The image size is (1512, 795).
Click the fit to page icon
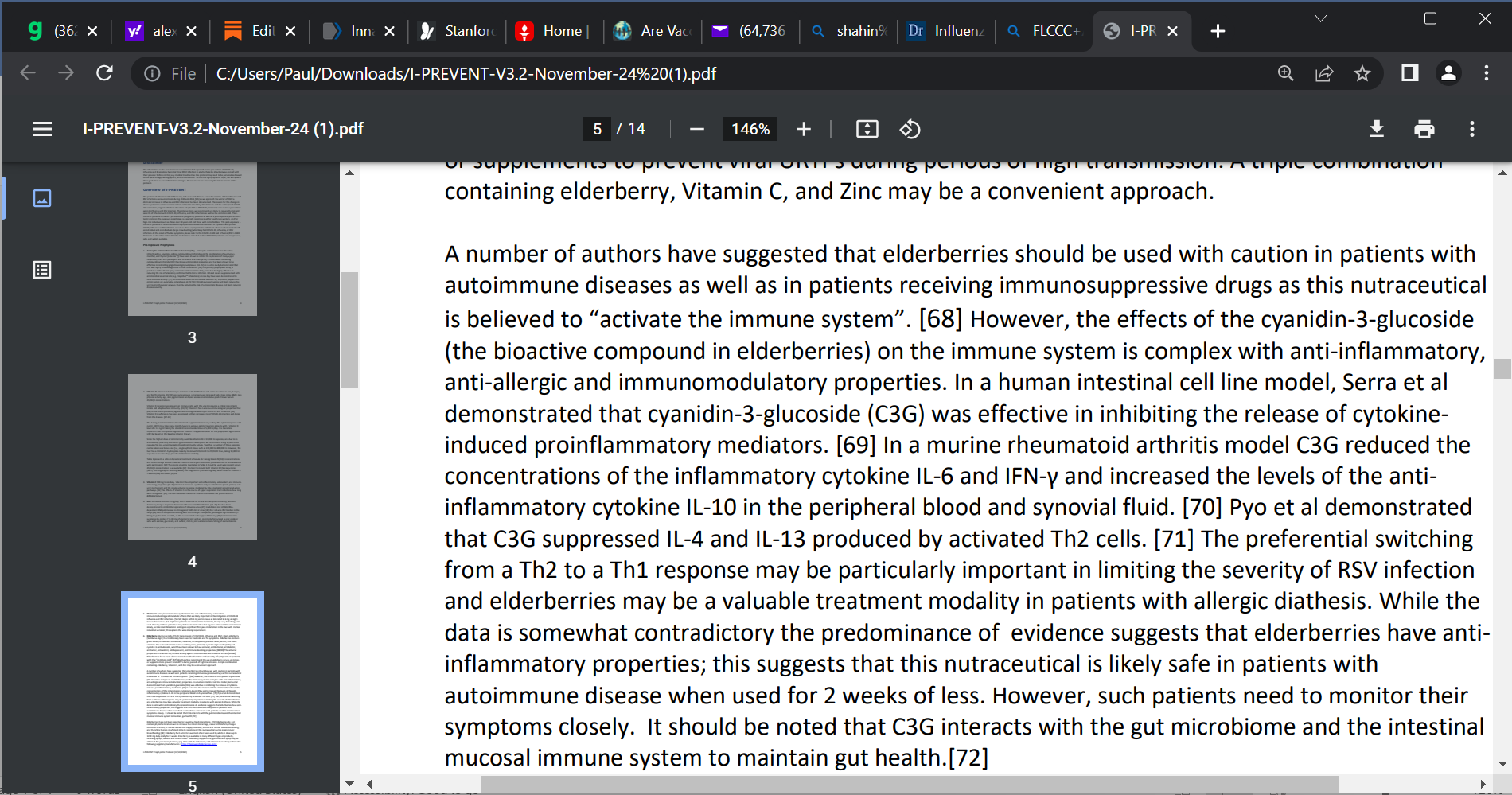[867, 129]
